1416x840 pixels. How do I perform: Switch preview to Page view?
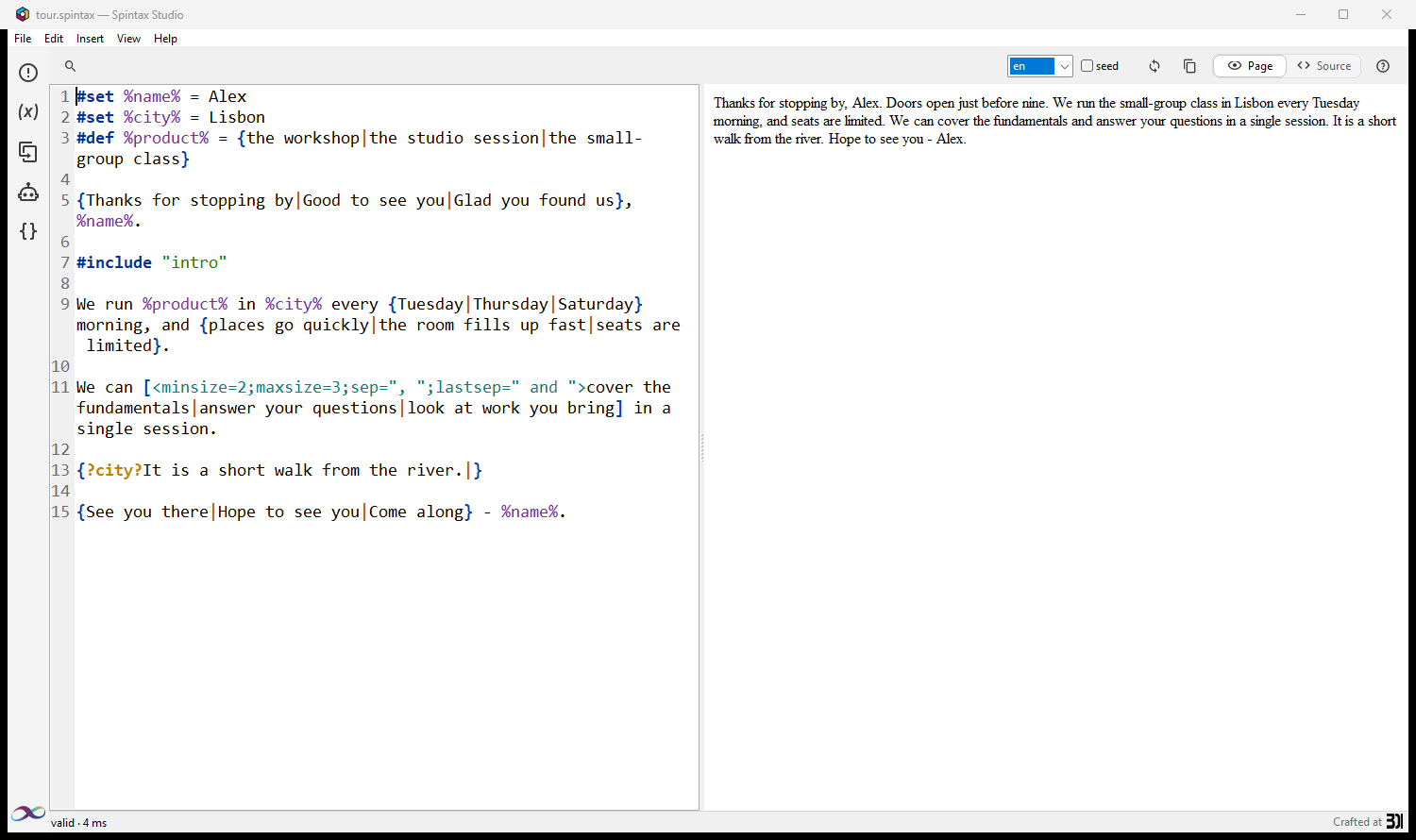click(x=1250, y=66)
